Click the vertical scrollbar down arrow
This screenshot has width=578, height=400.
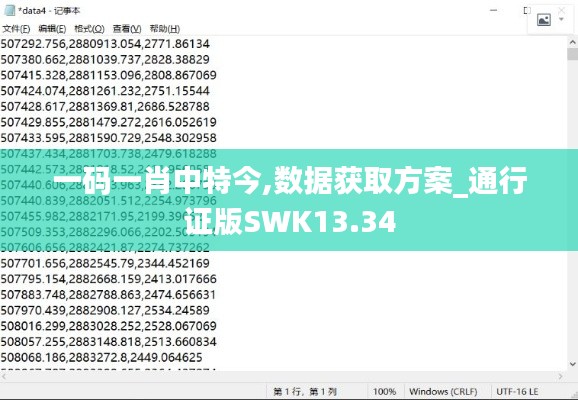click(x=572, y=364)
